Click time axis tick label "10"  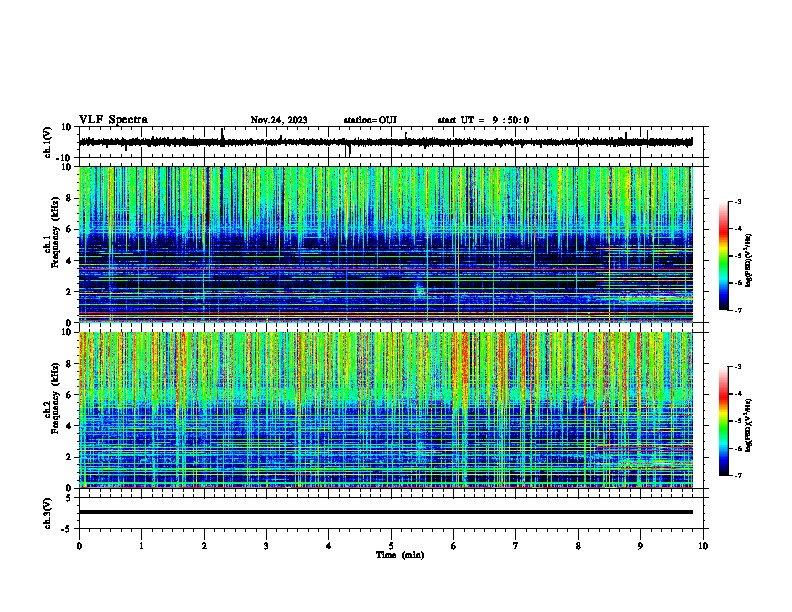coord(703,546)
